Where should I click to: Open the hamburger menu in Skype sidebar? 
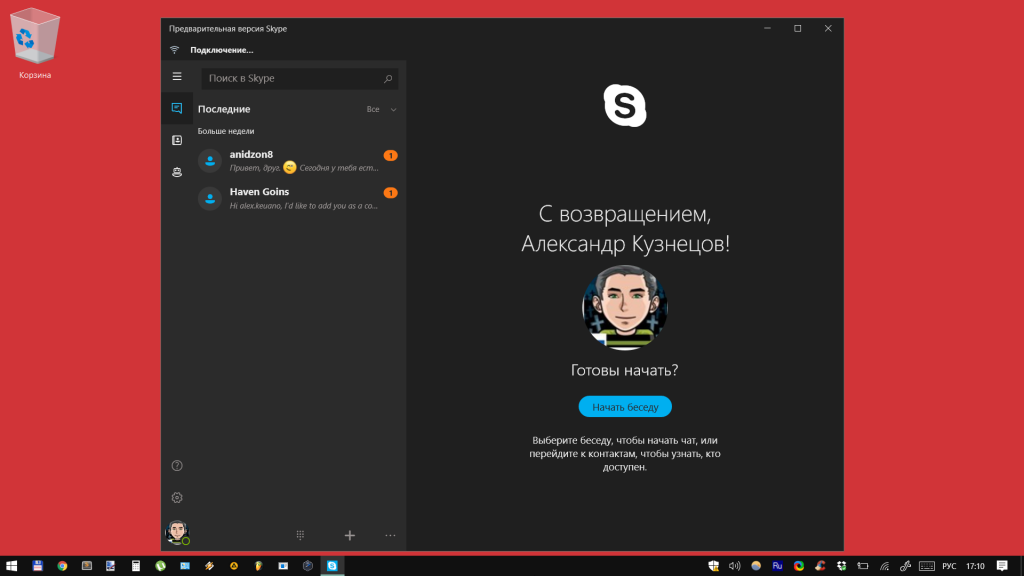177,77
